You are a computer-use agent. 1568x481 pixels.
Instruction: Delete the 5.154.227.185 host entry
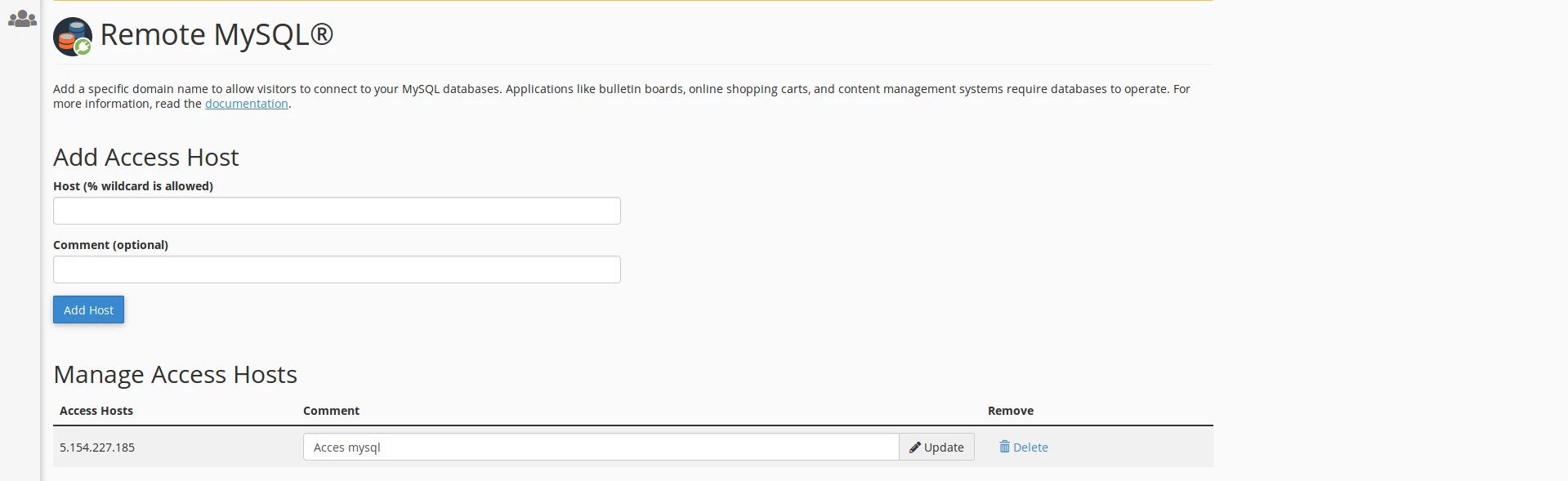coord(1030,448)
